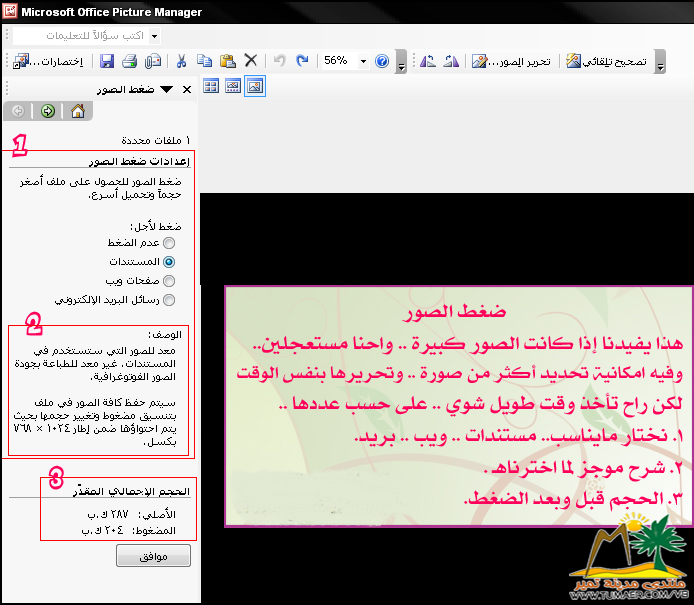Select the 'صفحات ويب' radio option
The width and height of the screenshot is (694, 605).
169,281
